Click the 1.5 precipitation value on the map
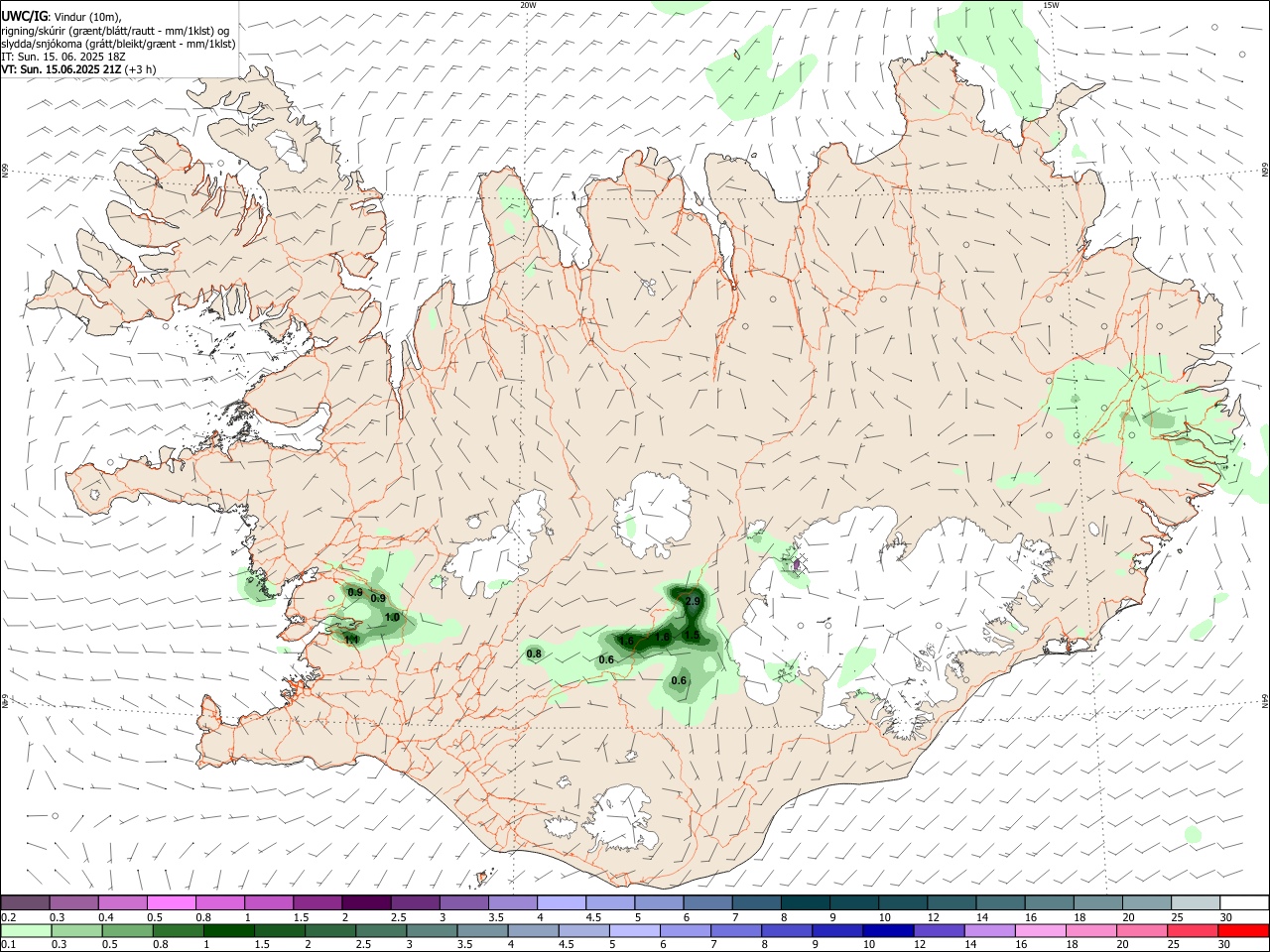This screenshot has height=952, width=1270. coord(693,636)
